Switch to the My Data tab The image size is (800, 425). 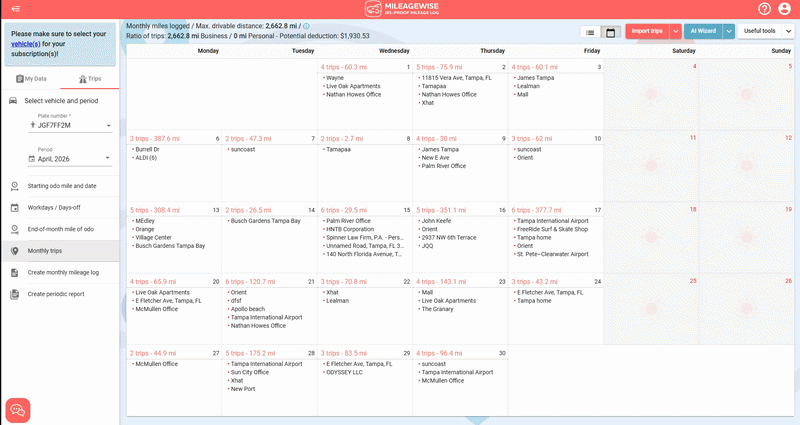point(32,79)
